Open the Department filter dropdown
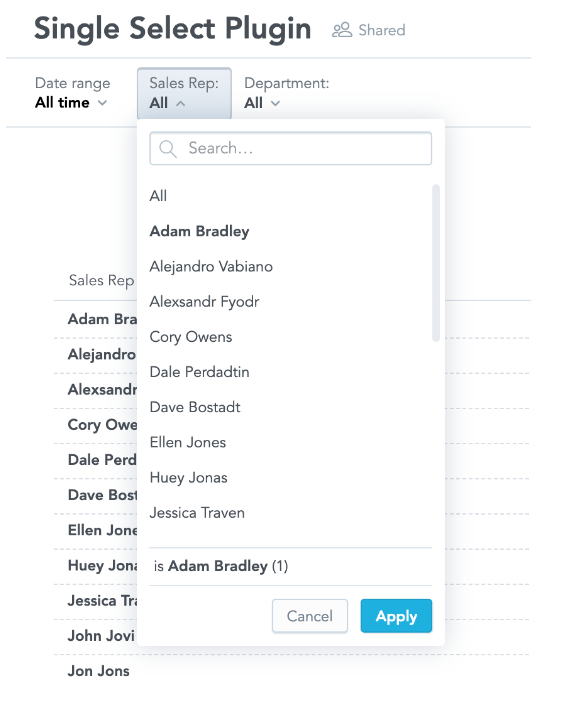567x710 pixels. click(x=286, y=93)
